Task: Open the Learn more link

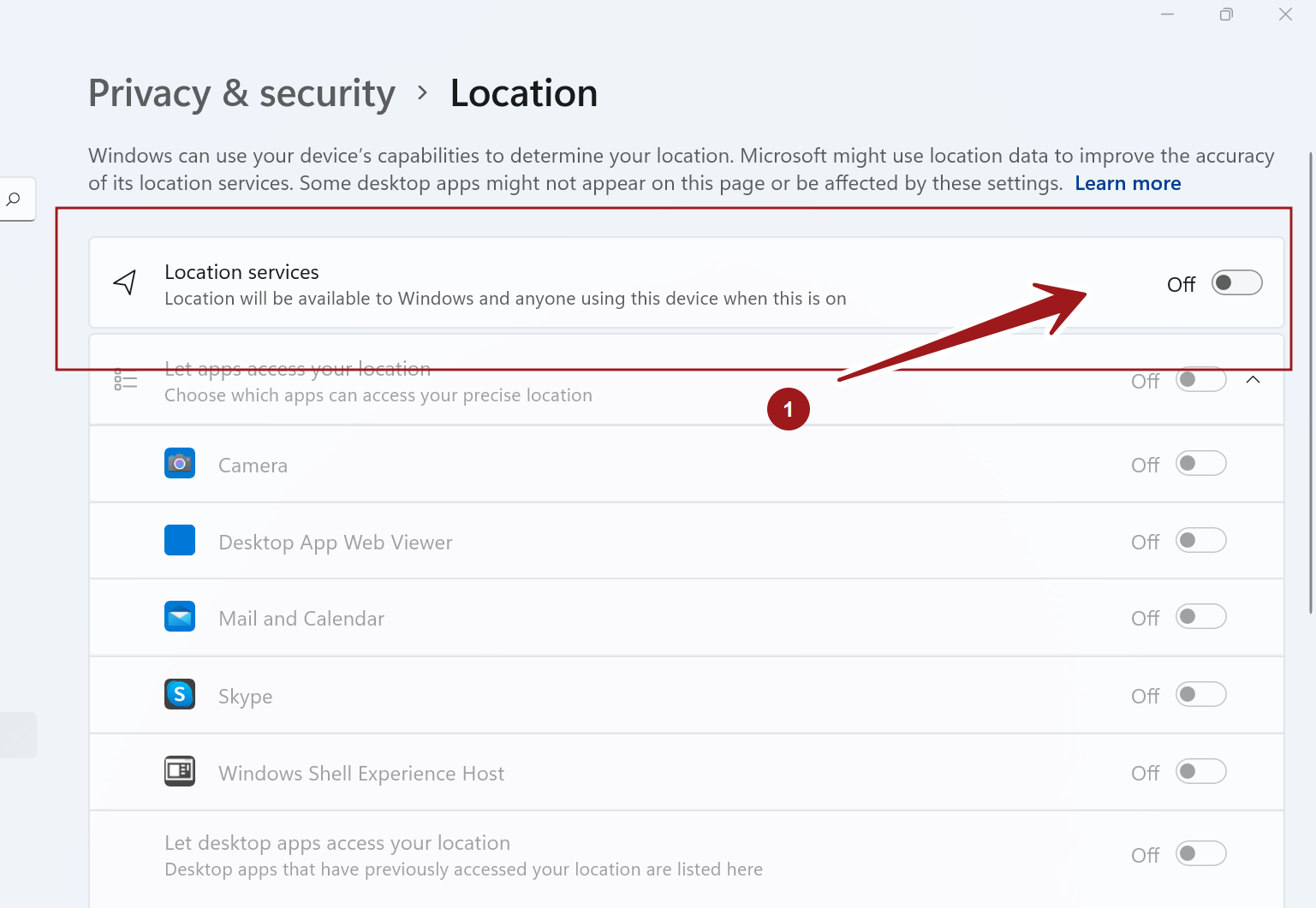Action: (1128, 183)
